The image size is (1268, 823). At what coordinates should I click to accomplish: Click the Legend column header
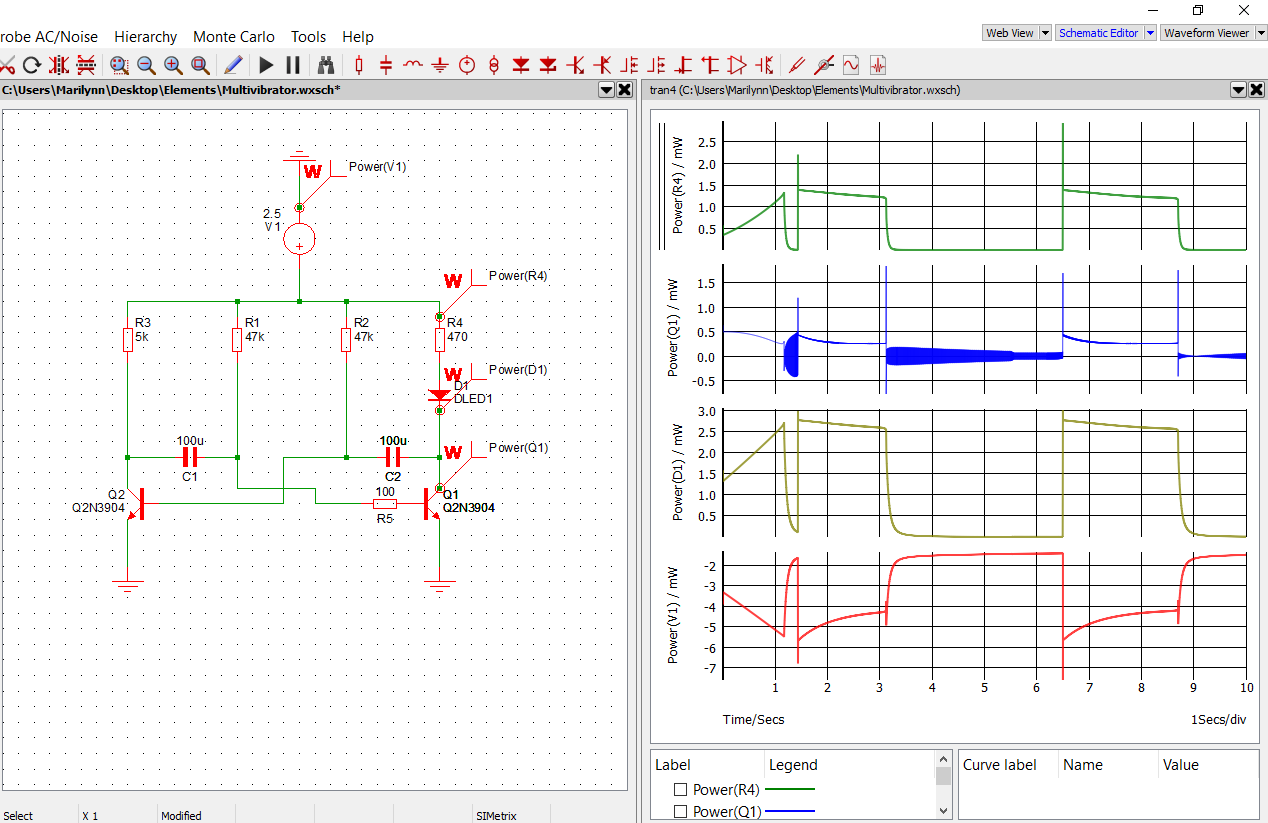click(793, 765)
